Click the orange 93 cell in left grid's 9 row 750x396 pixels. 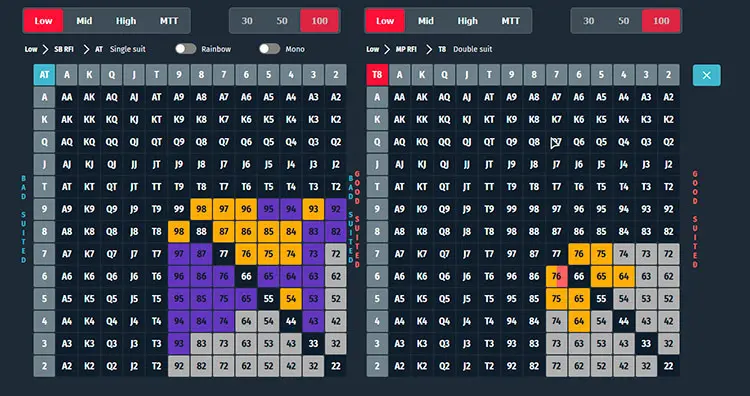313,209
